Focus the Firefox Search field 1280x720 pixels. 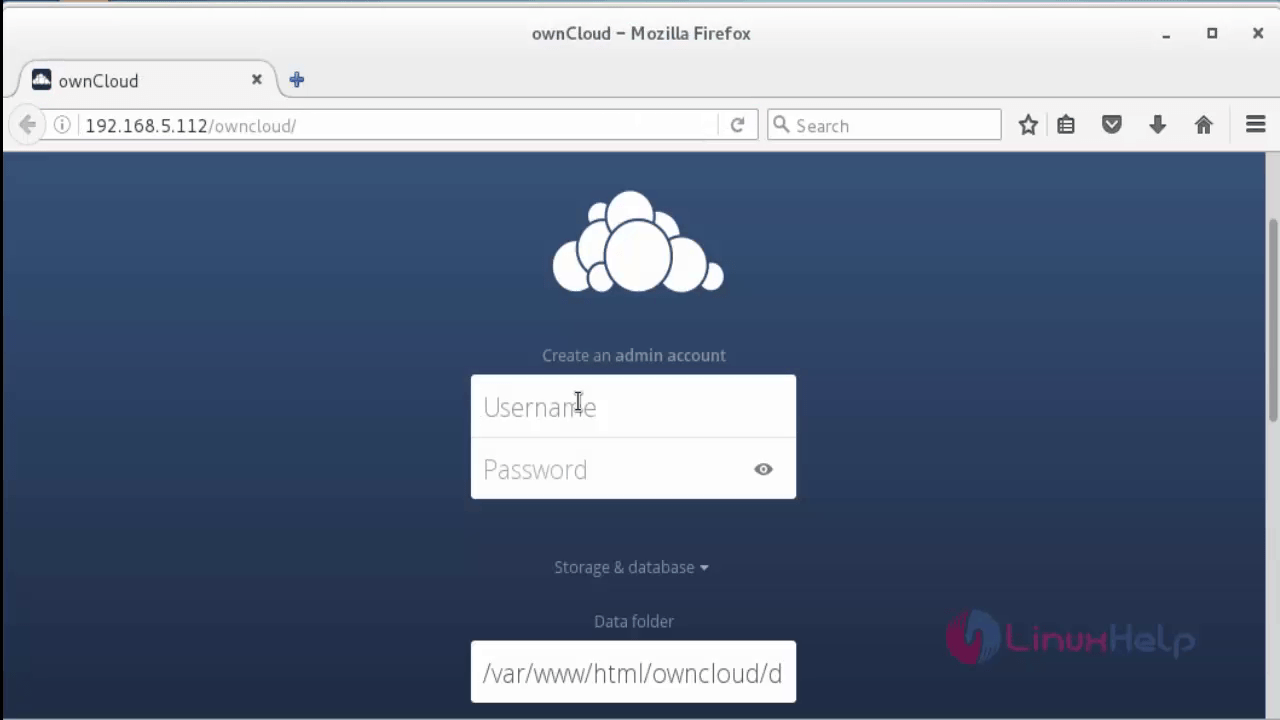[x=884, y=125]
